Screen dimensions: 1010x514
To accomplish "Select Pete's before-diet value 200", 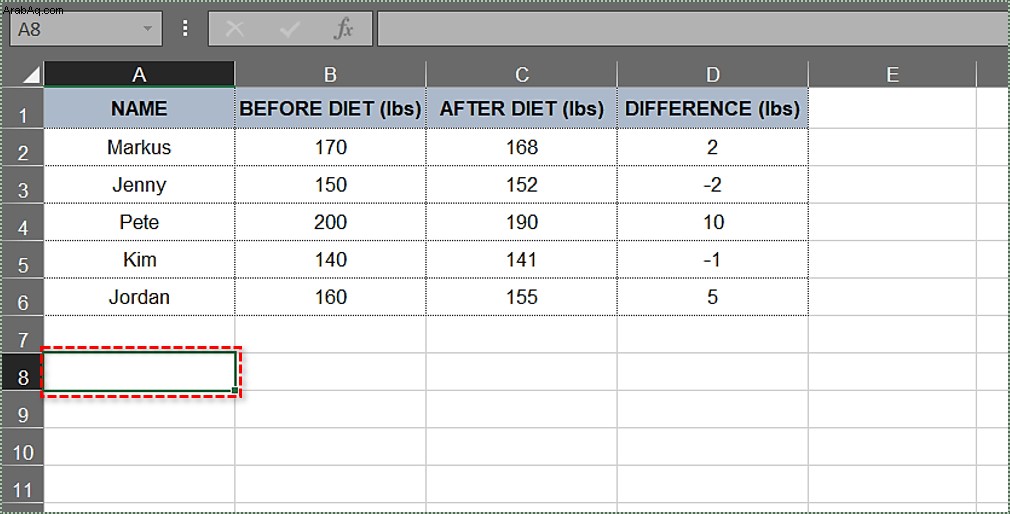I will point(330,222).
